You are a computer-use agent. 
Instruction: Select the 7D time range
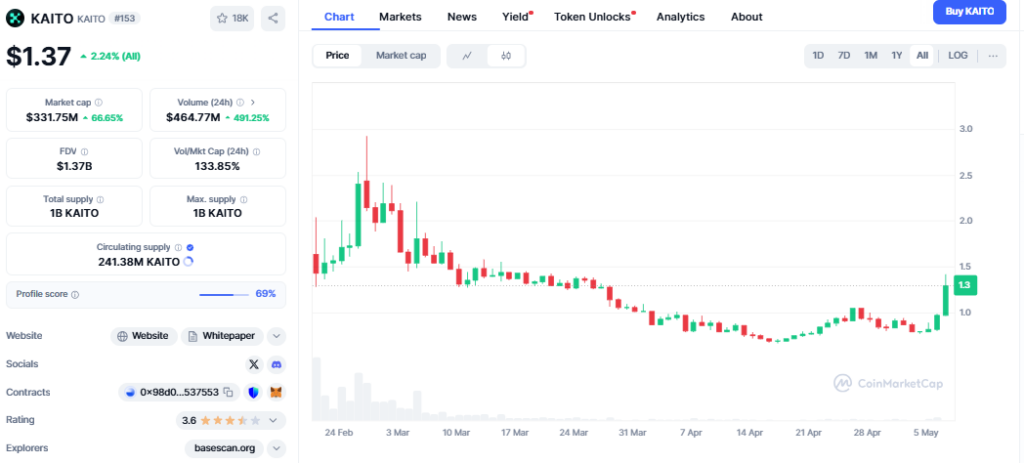point(844,56)
